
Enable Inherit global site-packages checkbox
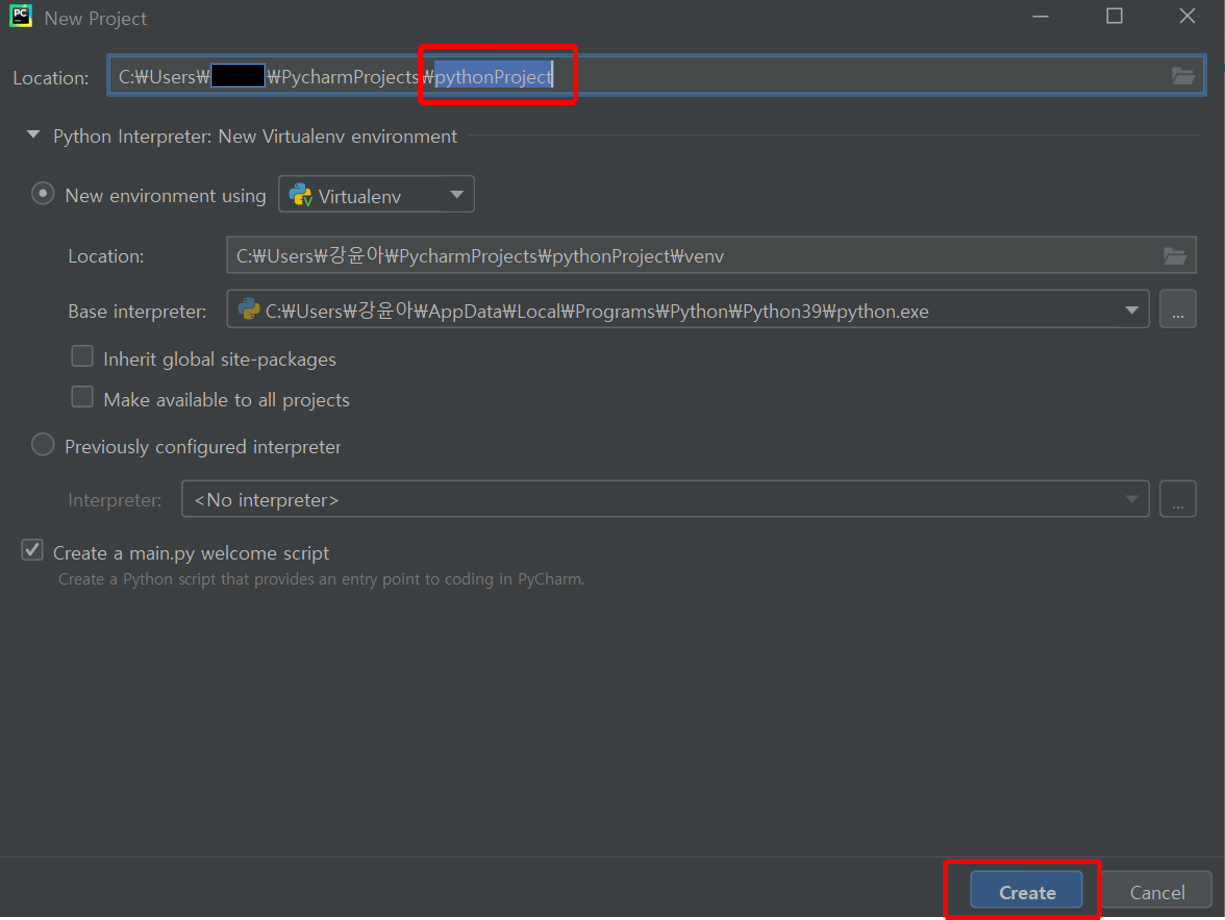82,357
